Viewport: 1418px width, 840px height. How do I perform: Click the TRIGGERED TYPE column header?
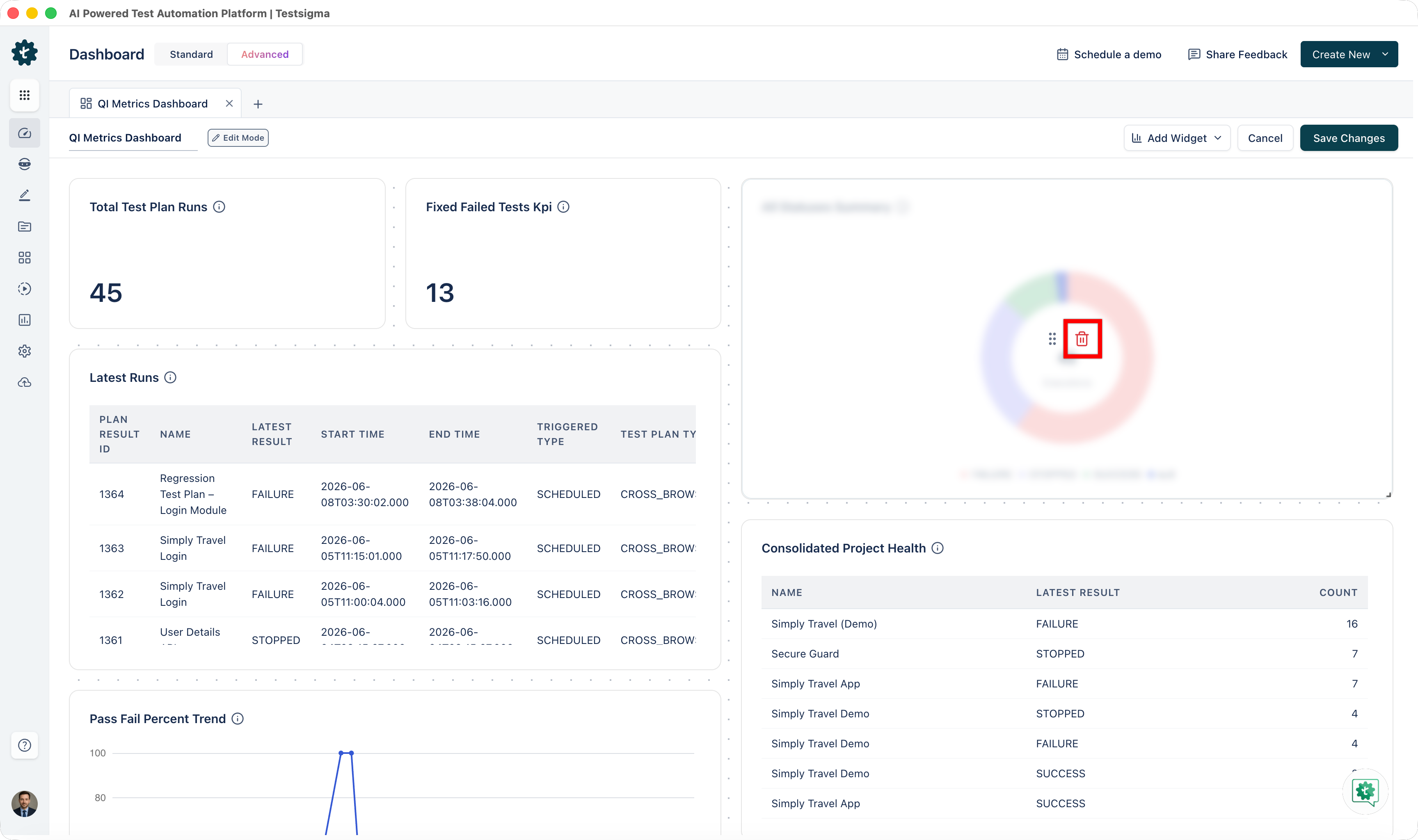coord(567,434)
